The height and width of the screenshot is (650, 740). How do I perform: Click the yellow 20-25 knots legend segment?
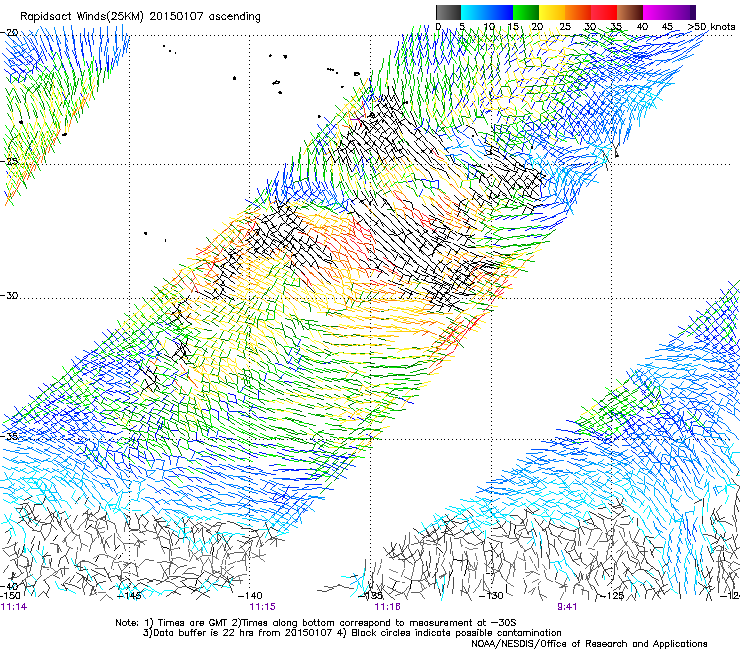pos(552,12)
